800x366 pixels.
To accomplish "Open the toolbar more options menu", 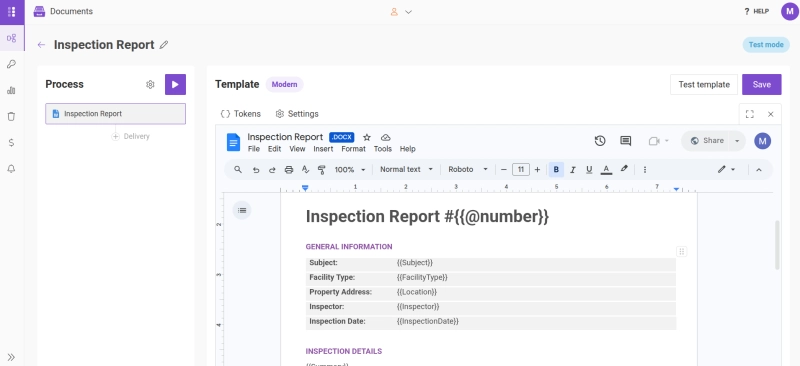I will [x=645, y=169].
